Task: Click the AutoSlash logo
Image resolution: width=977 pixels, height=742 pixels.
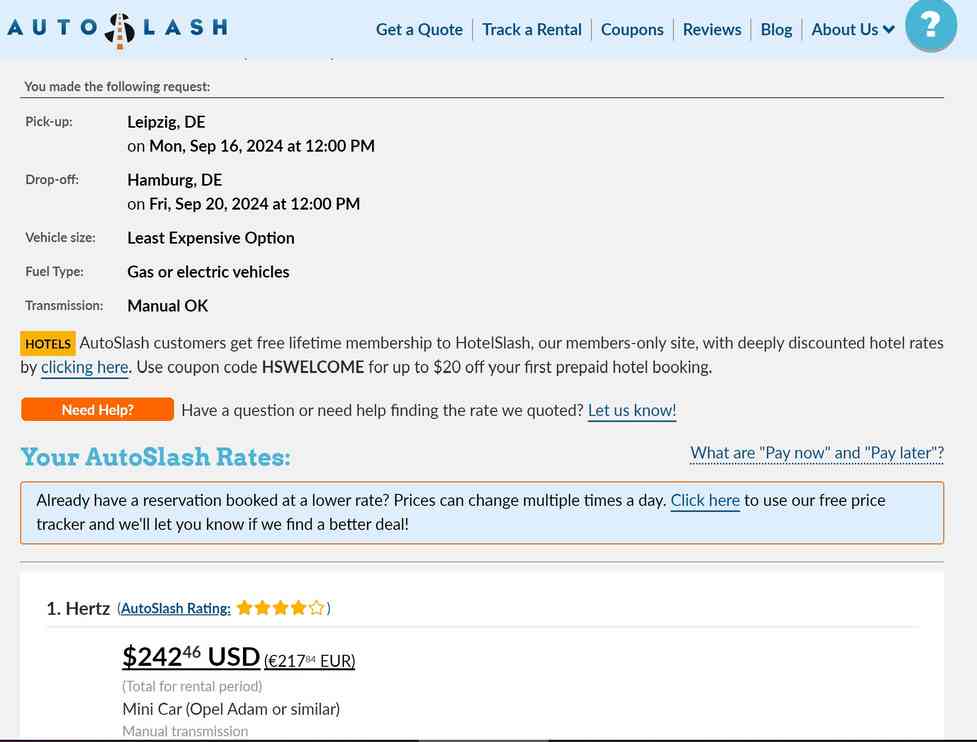Action: [x=117, y=29]
